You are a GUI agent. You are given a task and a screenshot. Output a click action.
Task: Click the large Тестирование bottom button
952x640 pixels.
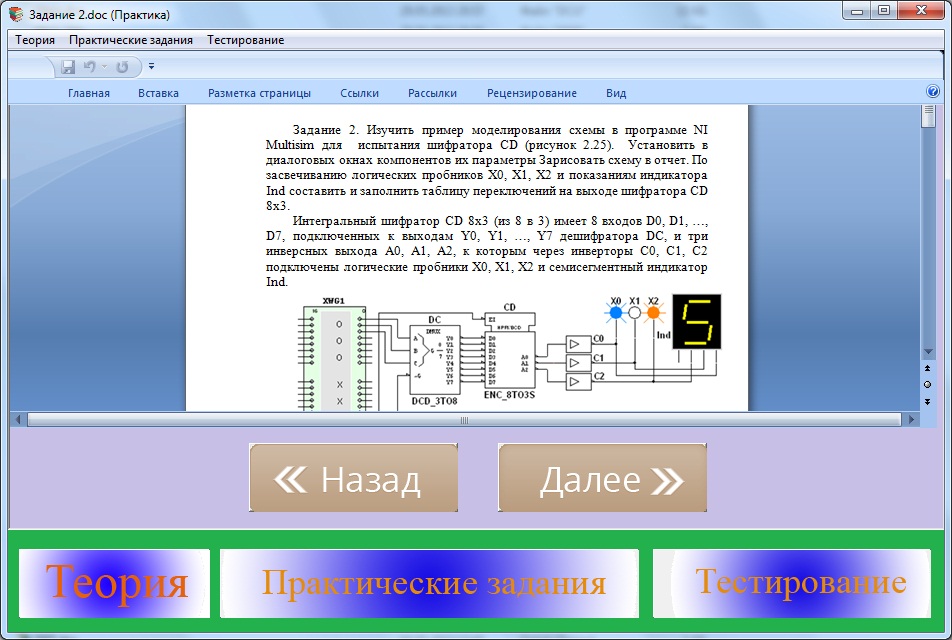coord(792,583)
